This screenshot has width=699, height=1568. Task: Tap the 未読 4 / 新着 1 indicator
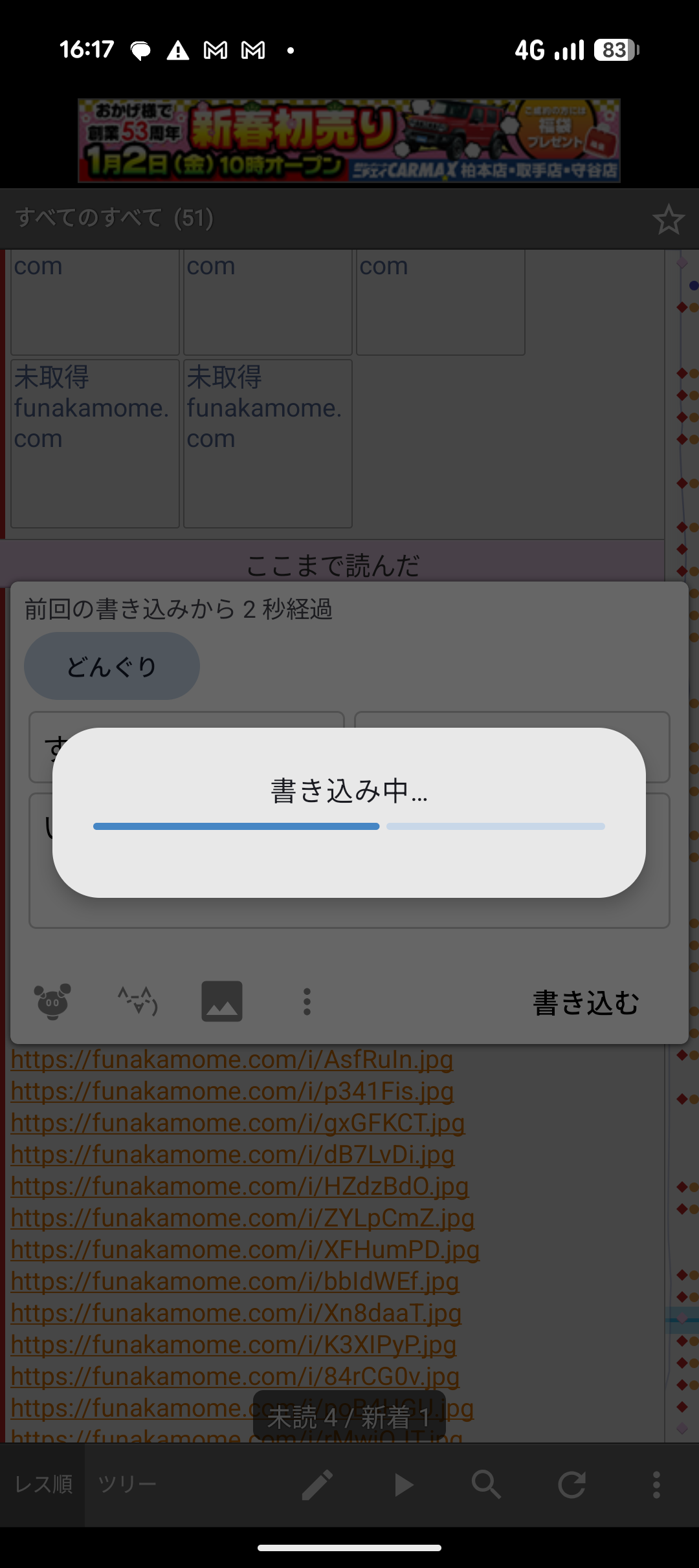pyautogui.click(x=349, y=1417)
